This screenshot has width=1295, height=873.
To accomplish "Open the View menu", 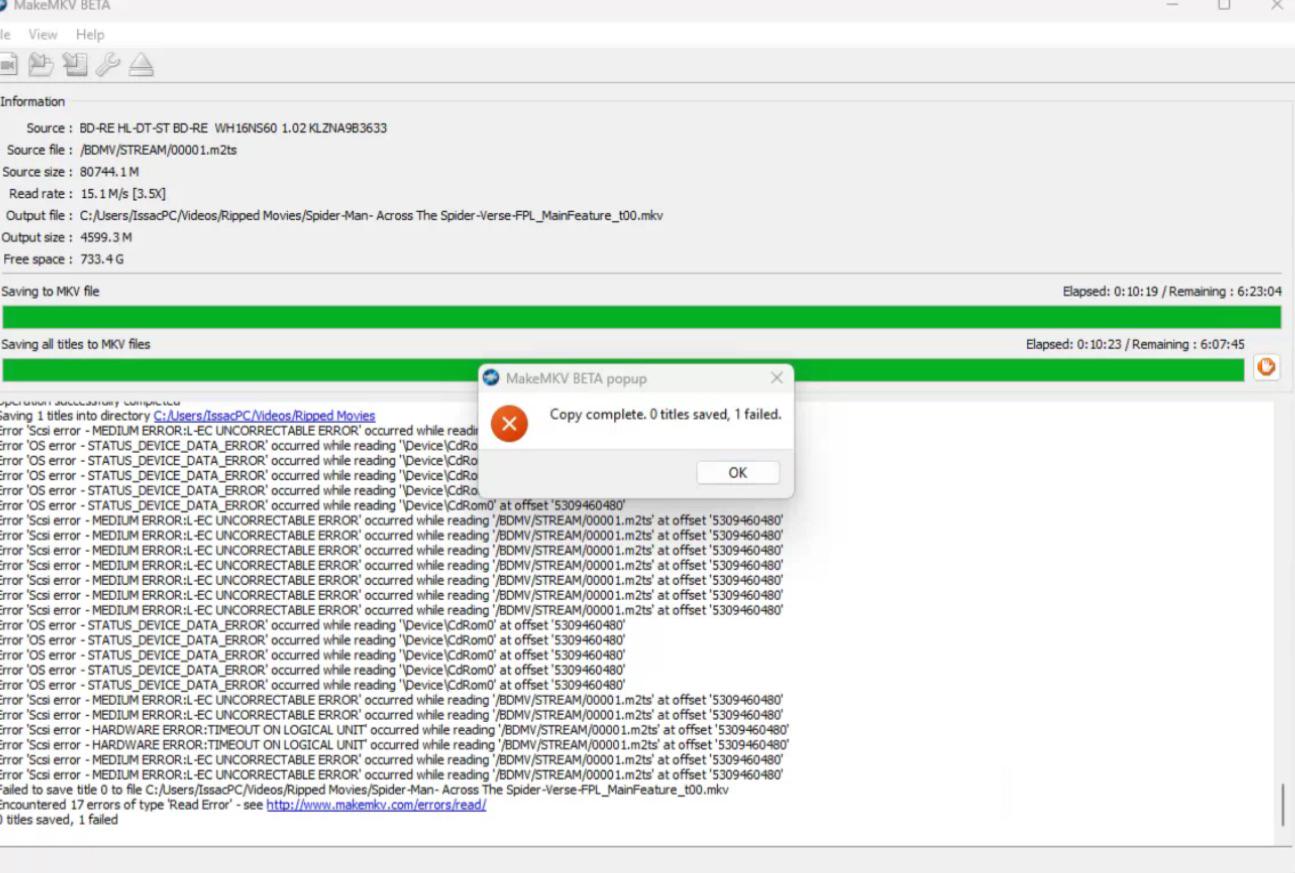I will pyautogui.click(x=43, y=34).
